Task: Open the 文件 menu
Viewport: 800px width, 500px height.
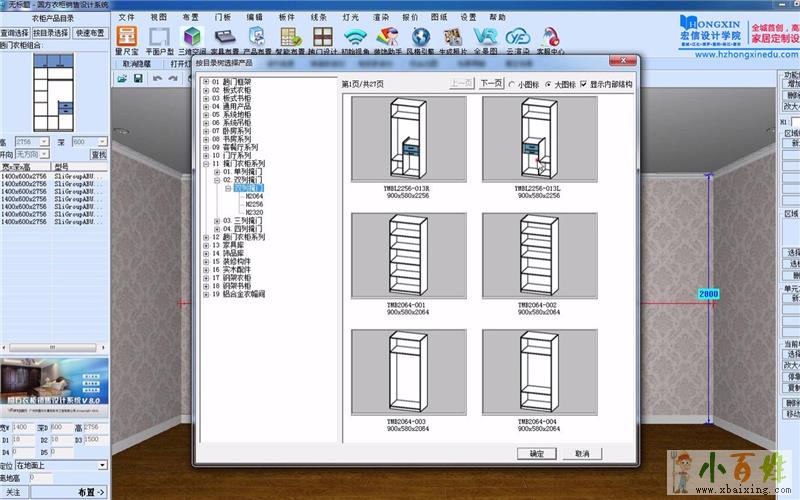Action: (x=126, y=17)
